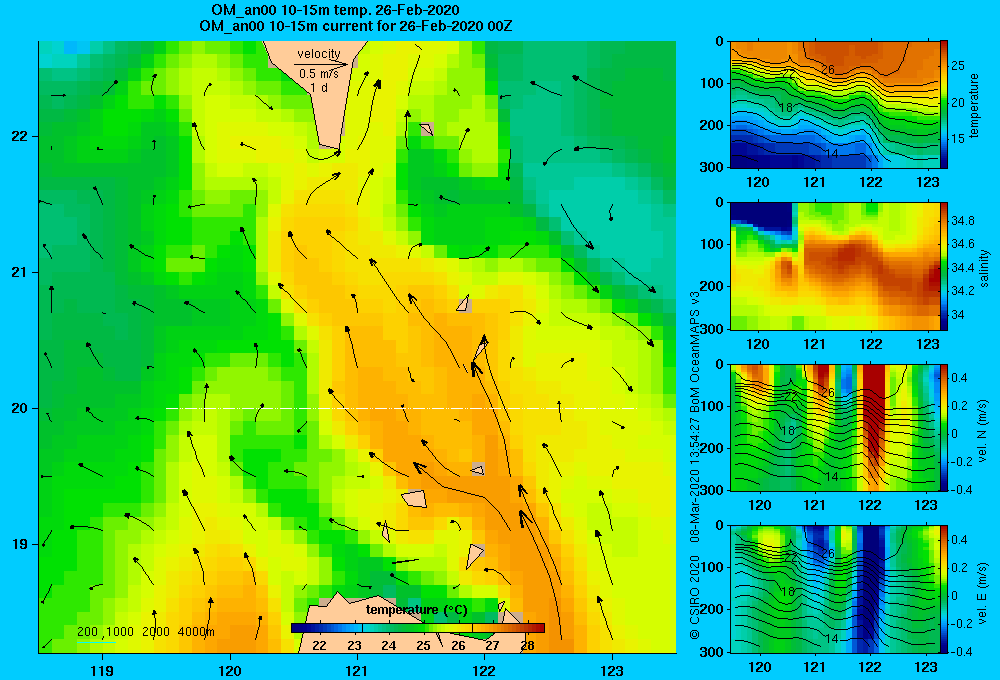Click the 14 contour label in the temperature section
Viewport: 1000px width, 680px height.
click(831, 154)
